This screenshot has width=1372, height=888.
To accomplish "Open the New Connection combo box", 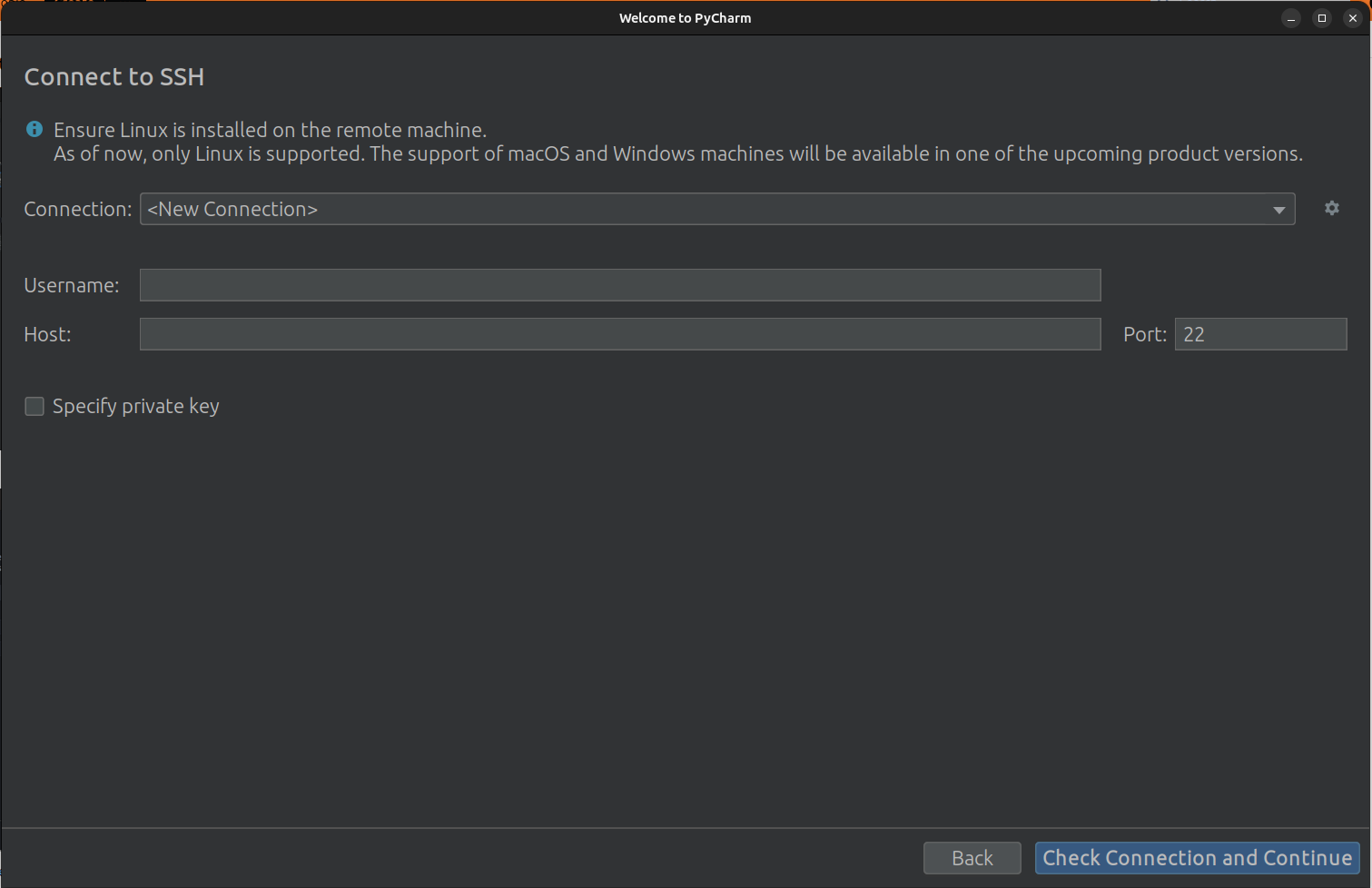I will [717, 209].
